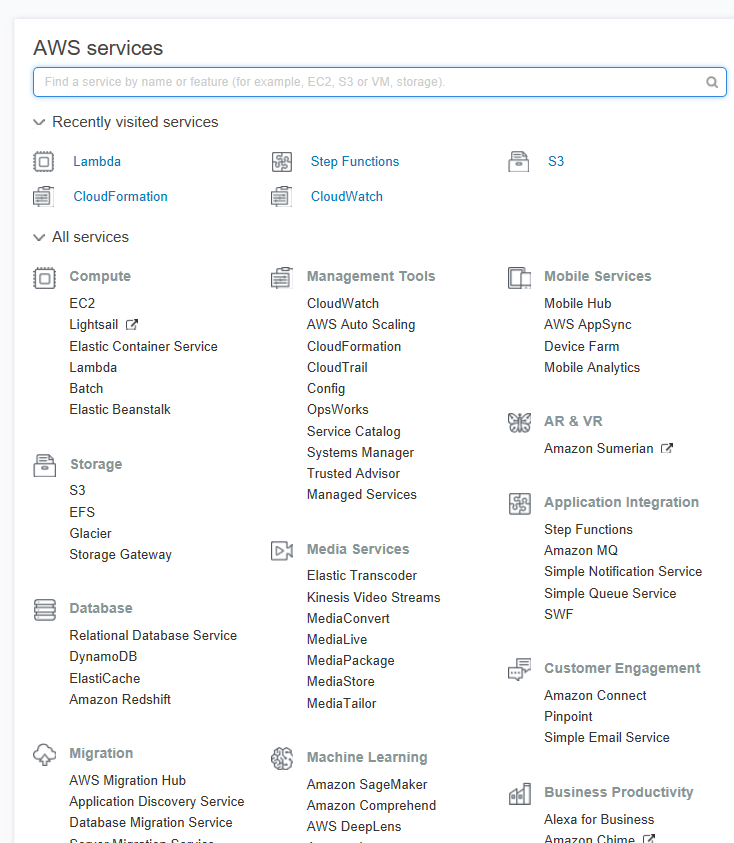Open Application Discovery Service
Screen dimensions: 734x843
pos(157,801)
